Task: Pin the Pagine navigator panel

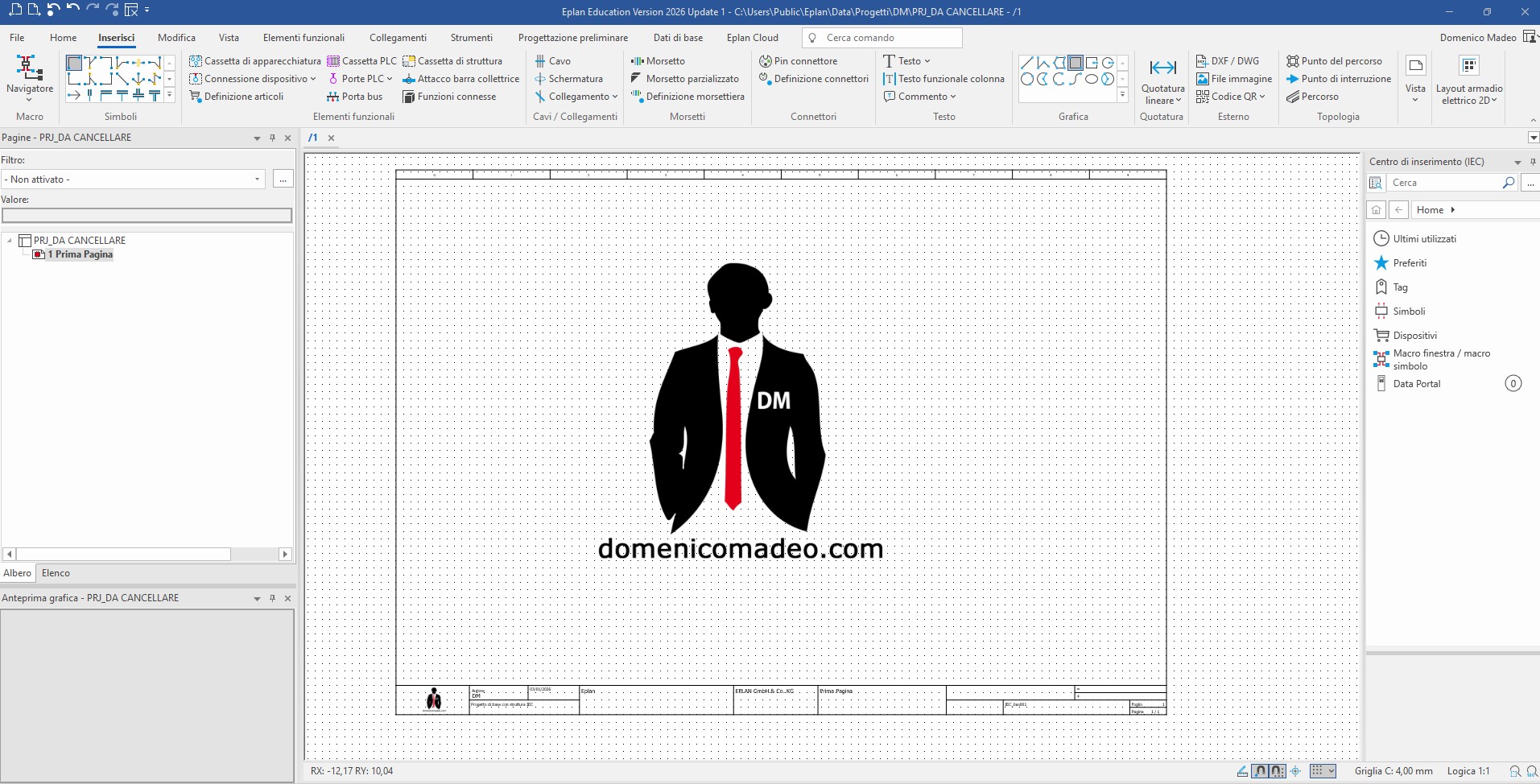Action: [x=272, y=138]
